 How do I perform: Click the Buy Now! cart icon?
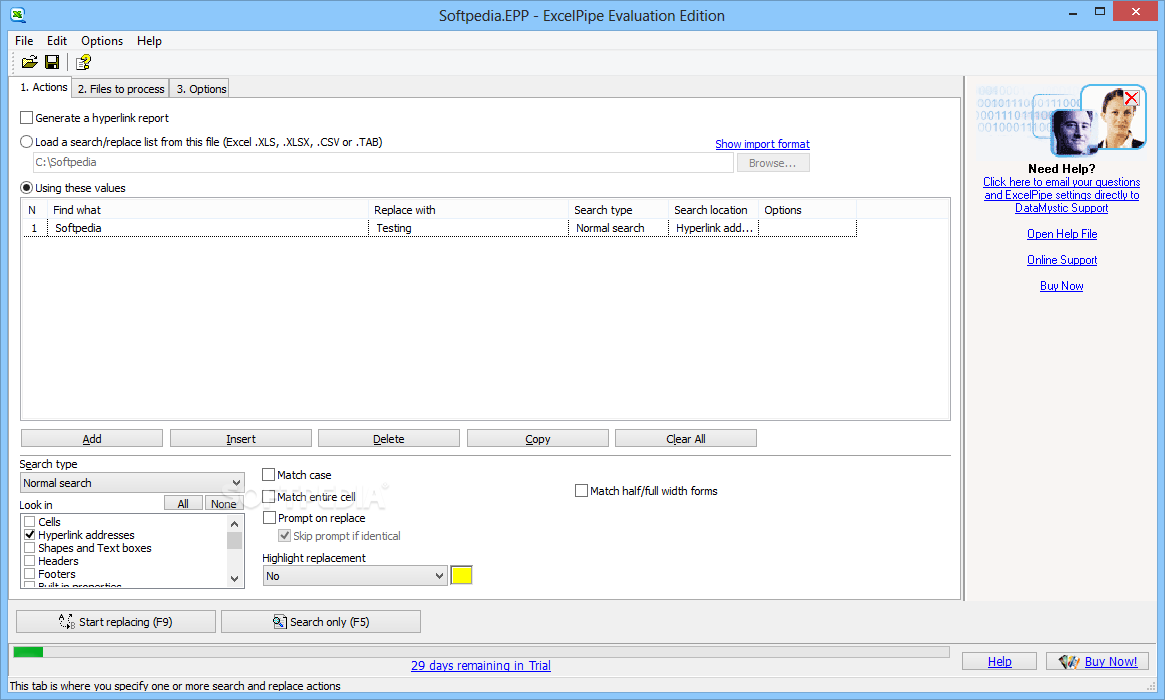pos(1068,661)
